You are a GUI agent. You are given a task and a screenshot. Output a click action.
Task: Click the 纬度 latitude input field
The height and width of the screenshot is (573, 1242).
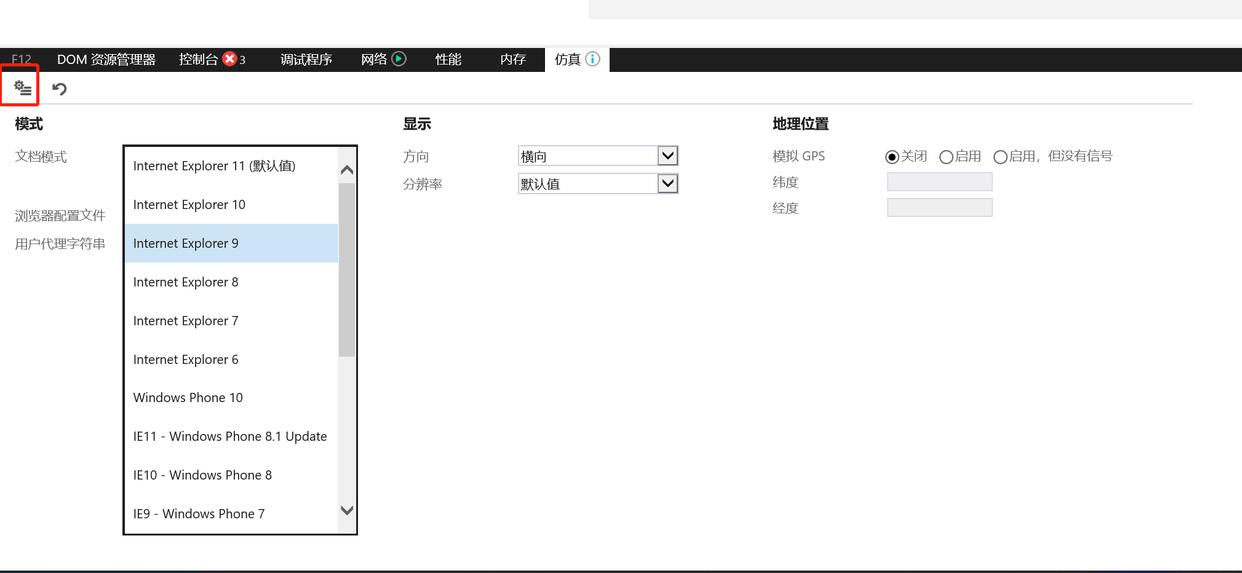pos(939,182)
